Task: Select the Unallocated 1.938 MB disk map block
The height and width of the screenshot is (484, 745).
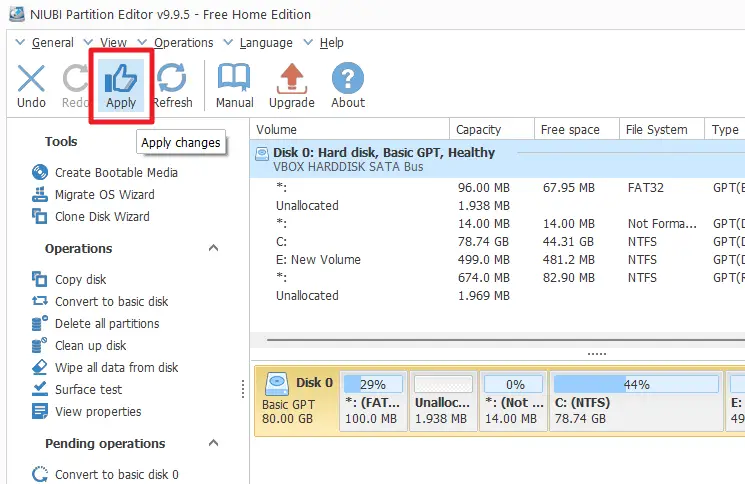Action: point(443,401)
